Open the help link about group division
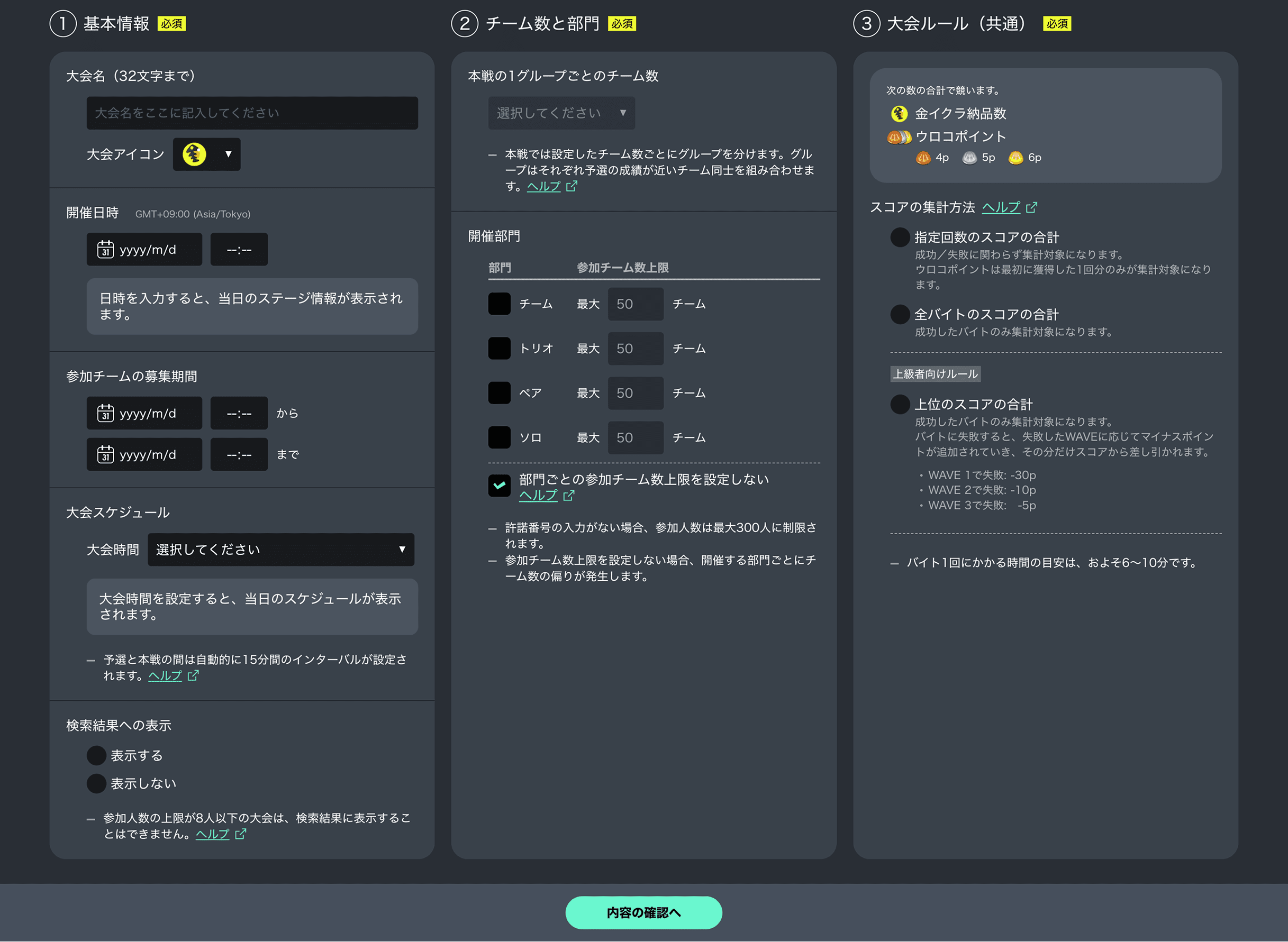This screenshot has width=1288, height=942. click(x=543, y=187)
